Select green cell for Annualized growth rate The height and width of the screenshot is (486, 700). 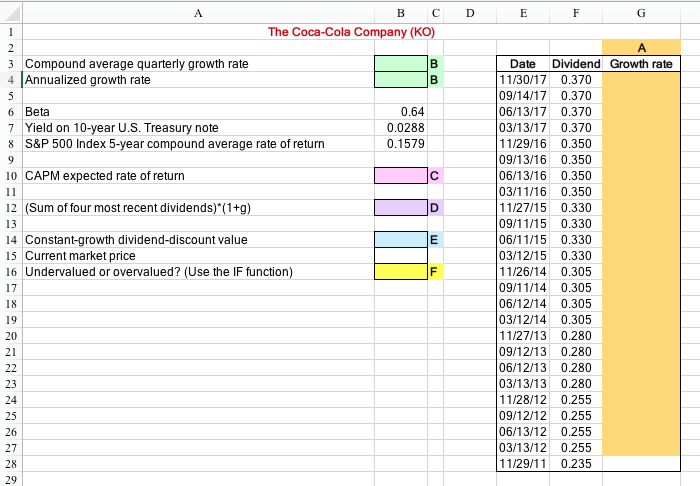(401, 79)
